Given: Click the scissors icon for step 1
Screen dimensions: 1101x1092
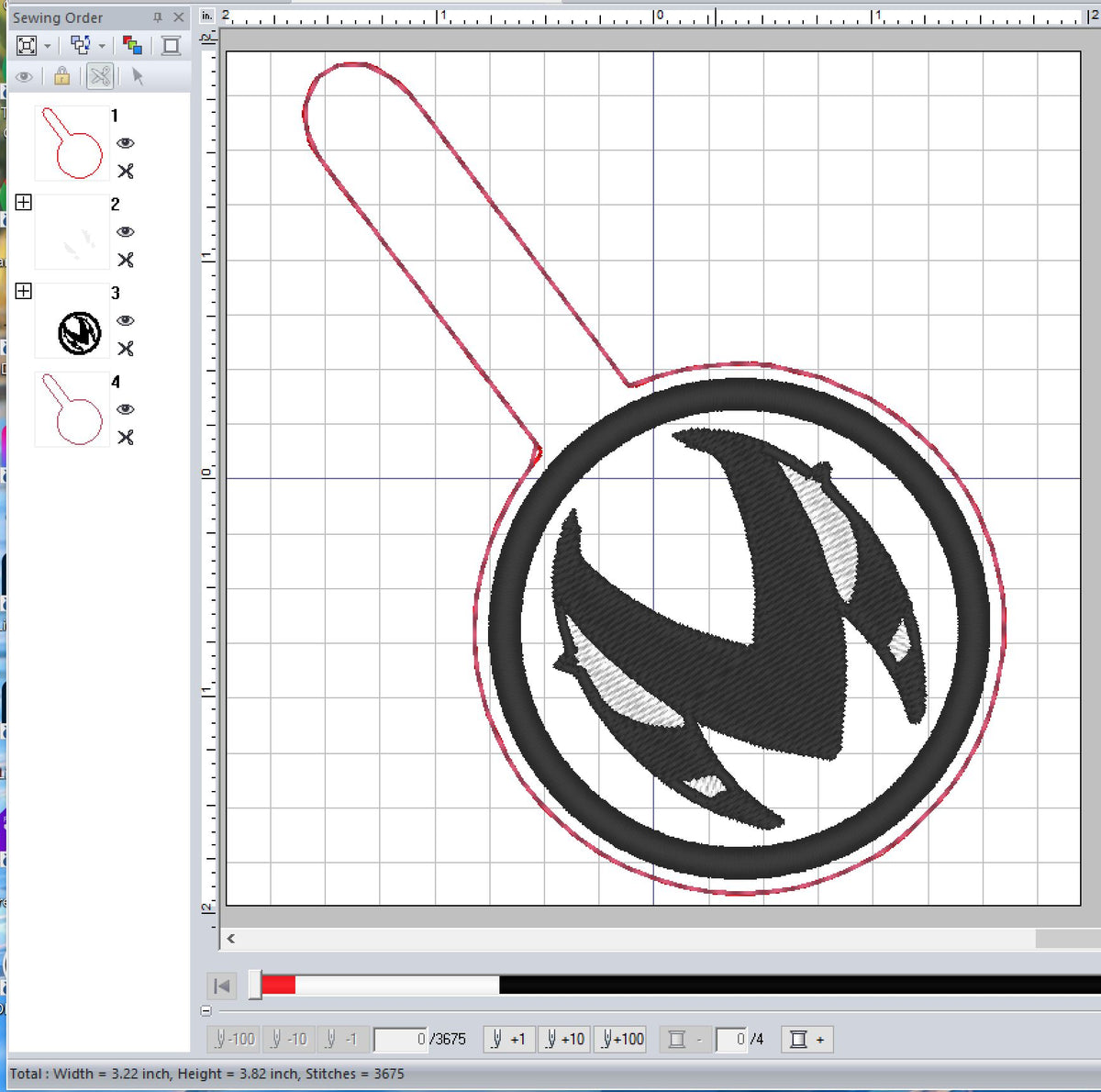Looking at the screenshot, I should tap(126, 171).
